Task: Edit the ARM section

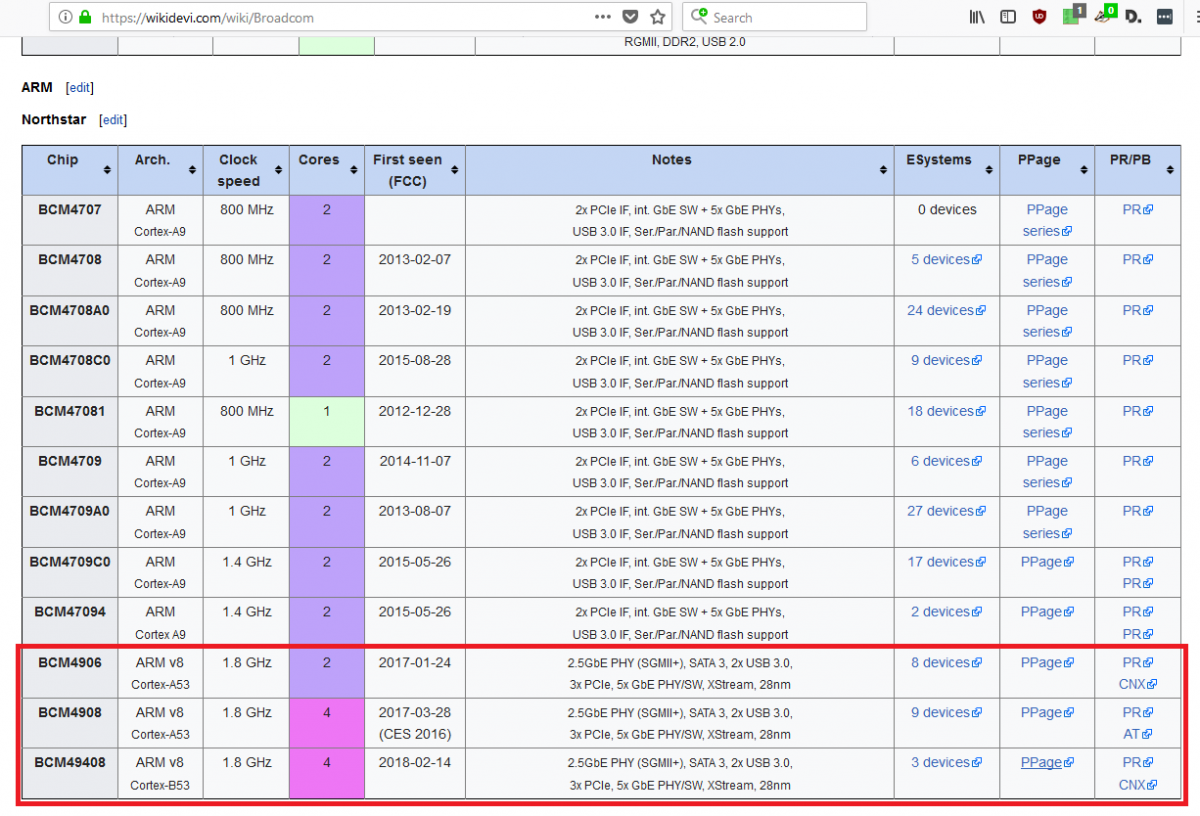Action: [80, 88]
